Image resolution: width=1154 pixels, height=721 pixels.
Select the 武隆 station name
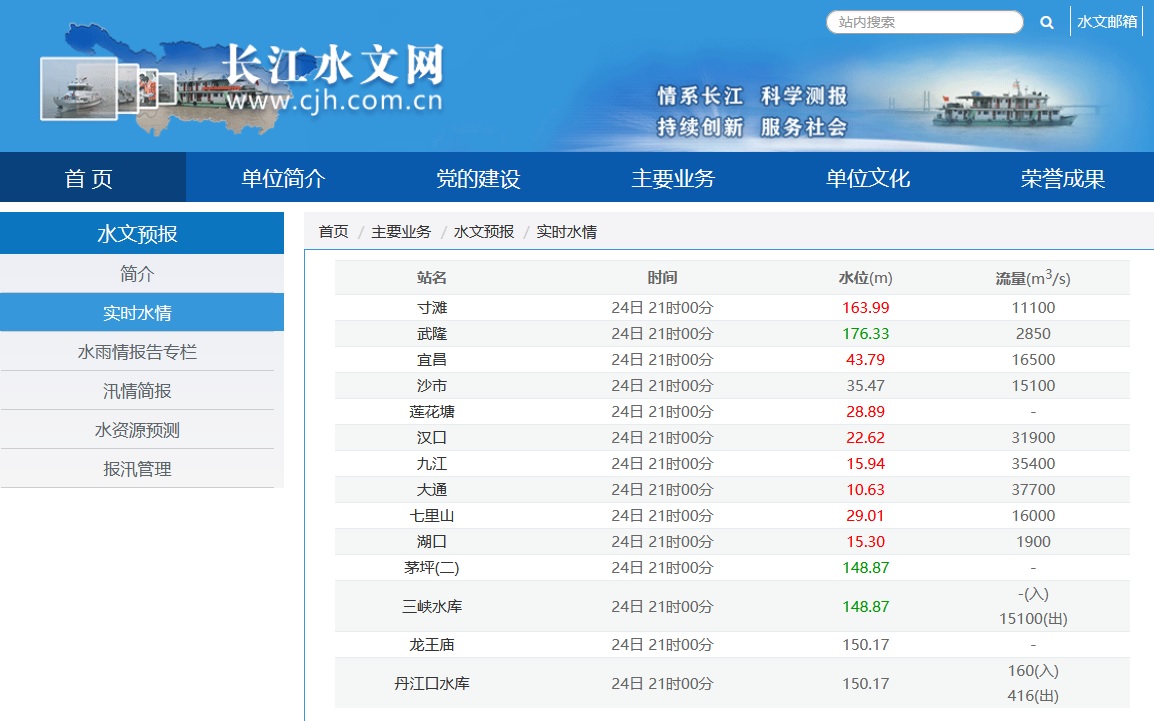pos(432,333)
